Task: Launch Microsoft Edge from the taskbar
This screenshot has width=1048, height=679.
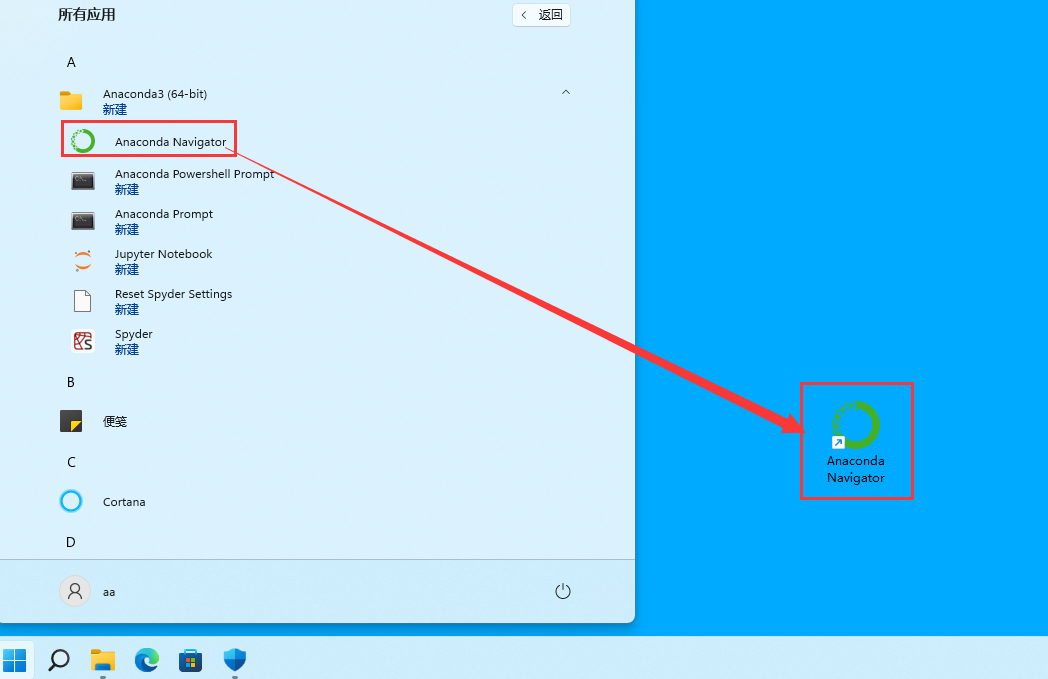Action: (146, 660)
